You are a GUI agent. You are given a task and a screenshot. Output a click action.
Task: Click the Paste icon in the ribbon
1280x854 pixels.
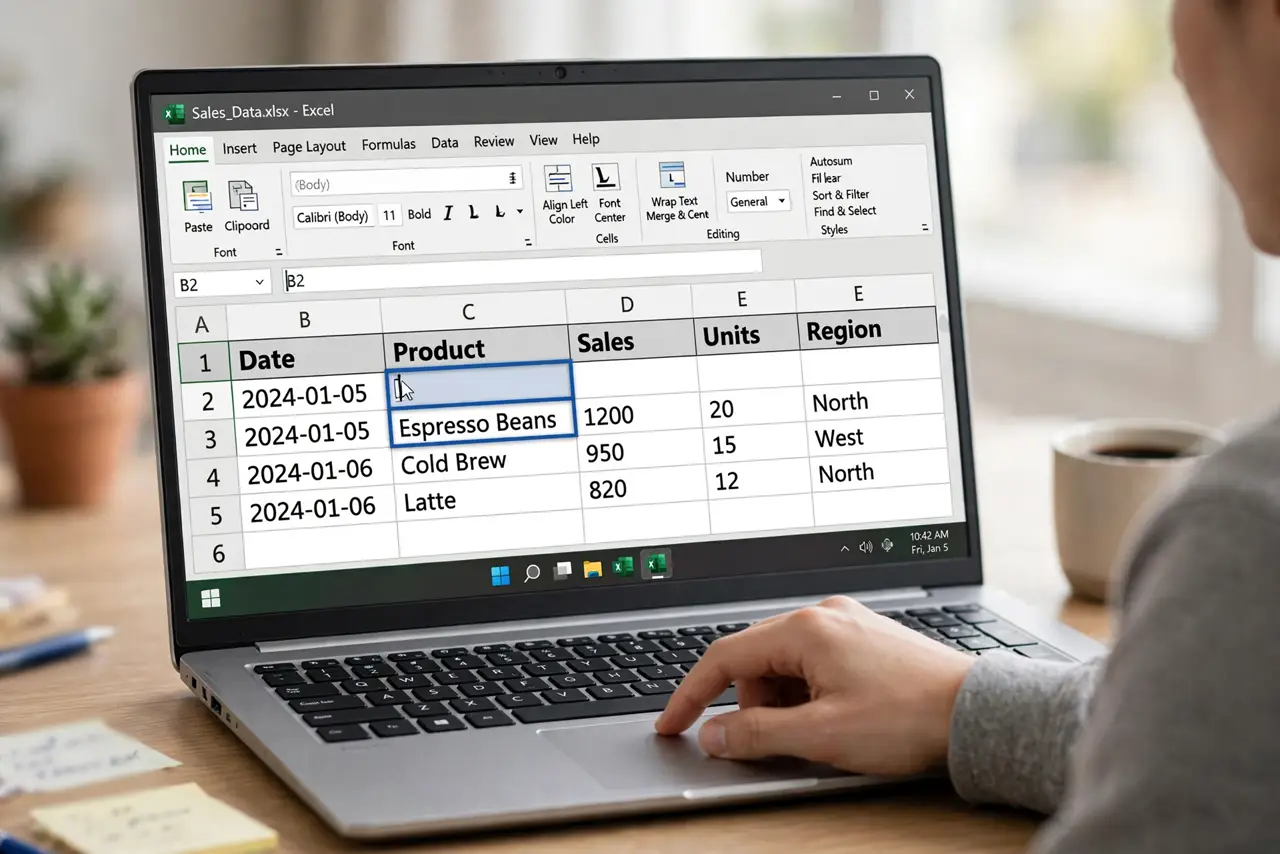(x=198, y=196)
